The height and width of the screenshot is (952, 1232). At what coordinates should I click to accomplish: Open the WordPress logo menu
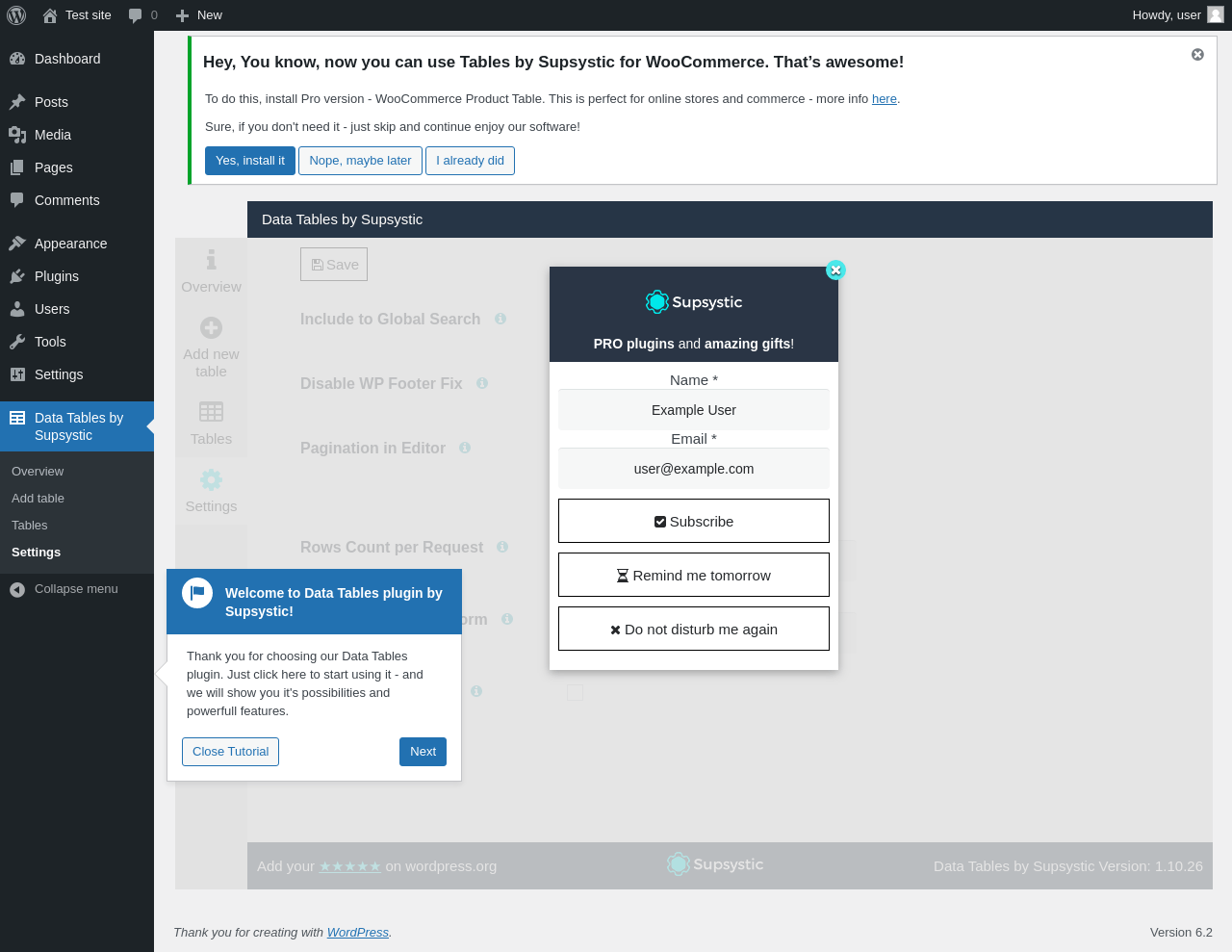16,15
